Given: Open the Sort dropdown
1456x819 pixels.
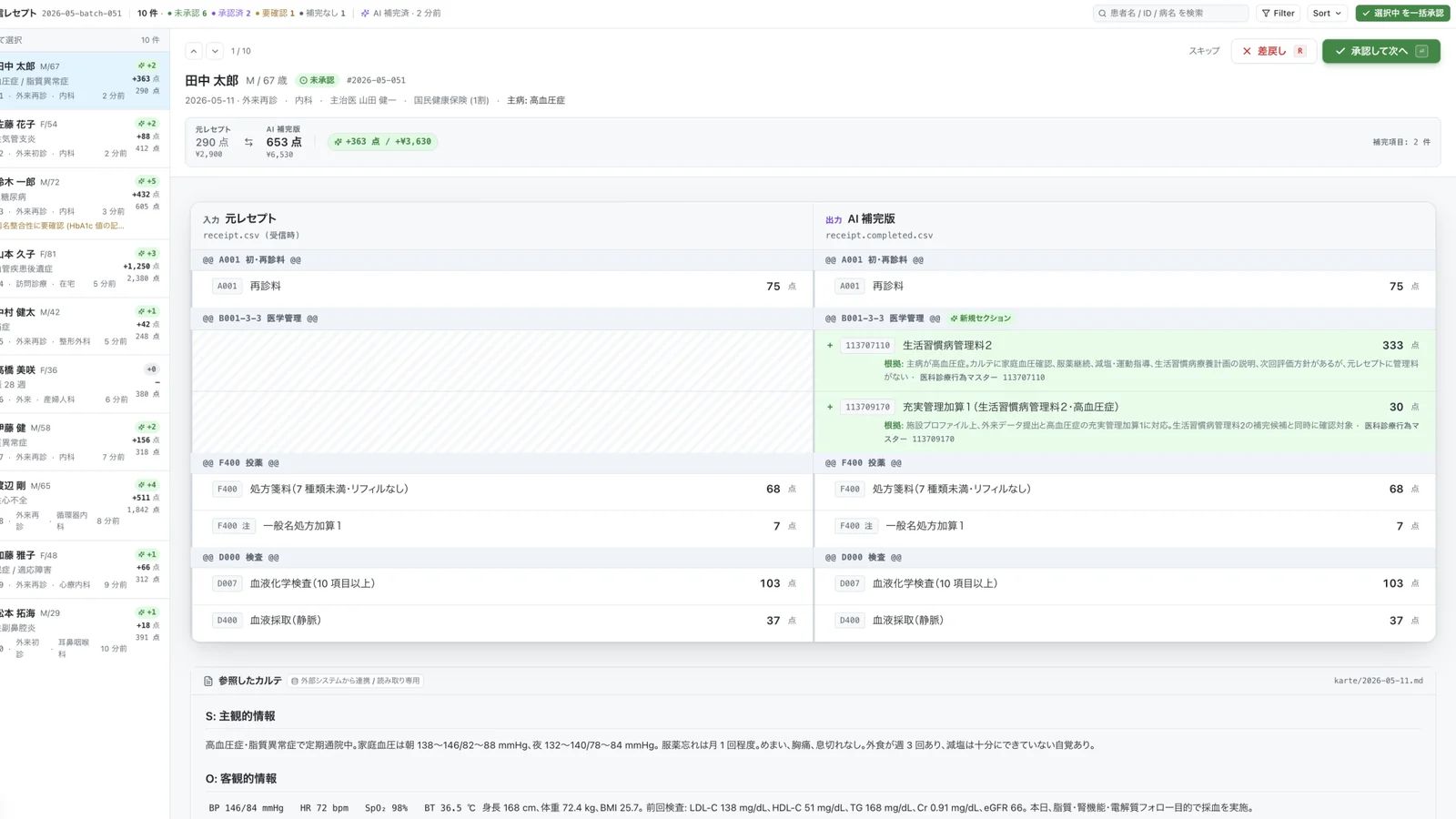Looking at the screenshot, I should (x=1327, y=14).
